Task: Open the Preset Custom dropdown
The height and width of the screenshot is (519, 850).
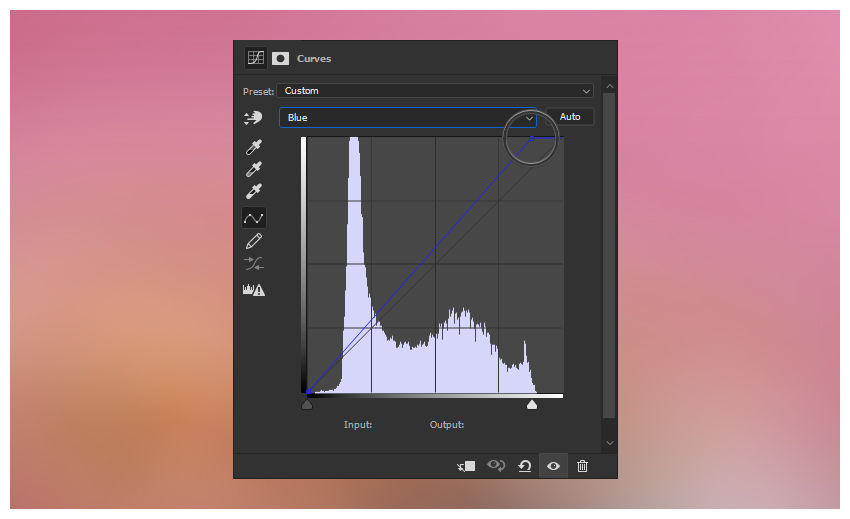Action: (435, 91)
